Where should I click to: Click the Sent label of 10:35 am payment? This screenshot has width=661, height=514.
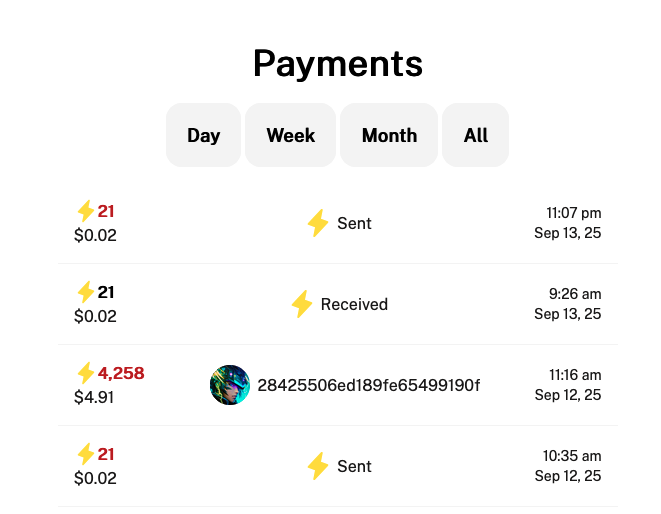point(354,466)
